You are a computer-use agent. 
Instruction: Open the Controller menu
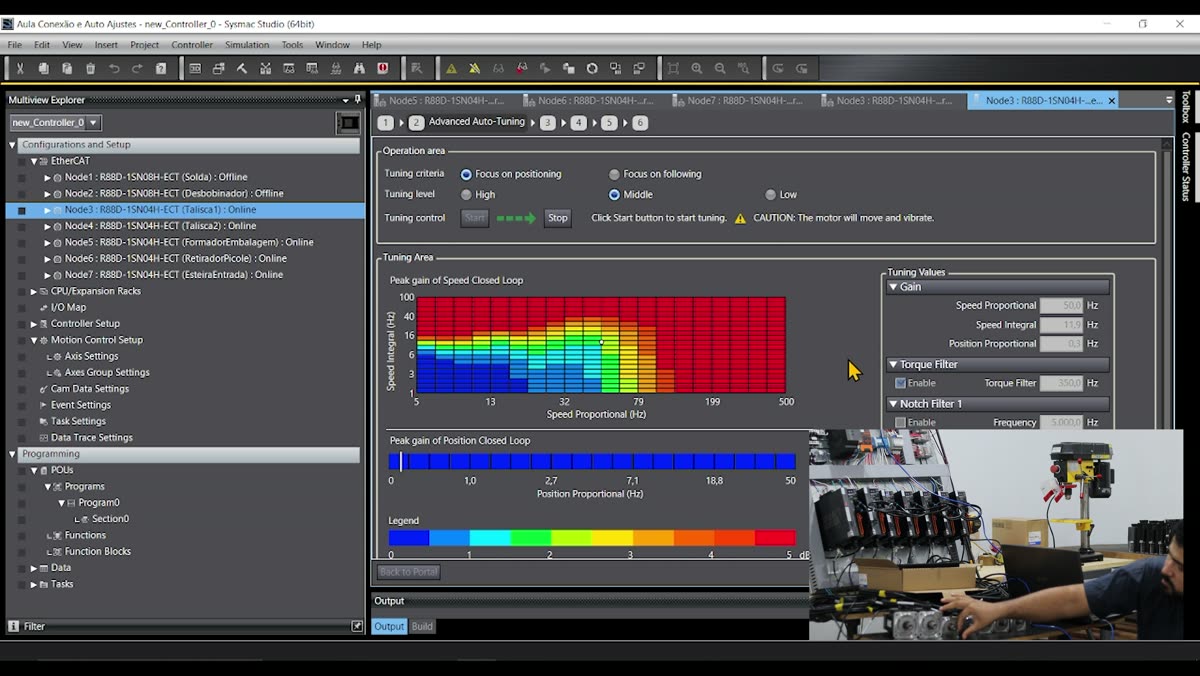[192, 45]
